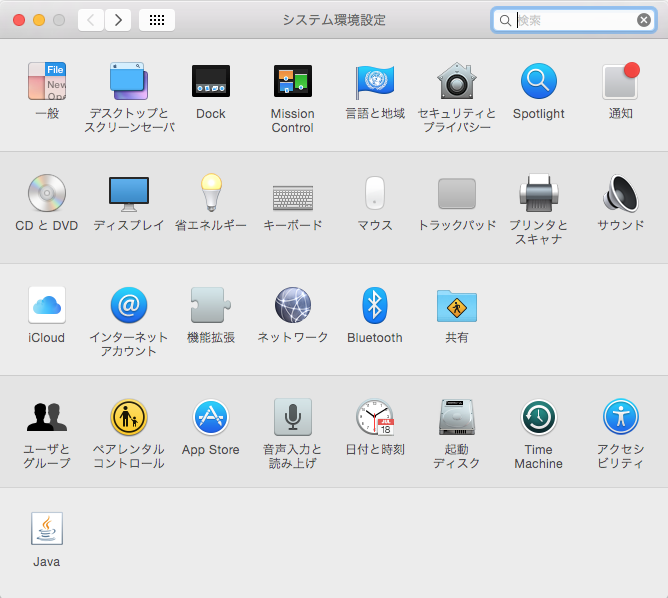Open ネットワーク (Network) globe icon
The width and height of the screenshot is (668, 598).
[x=293, y=305]
